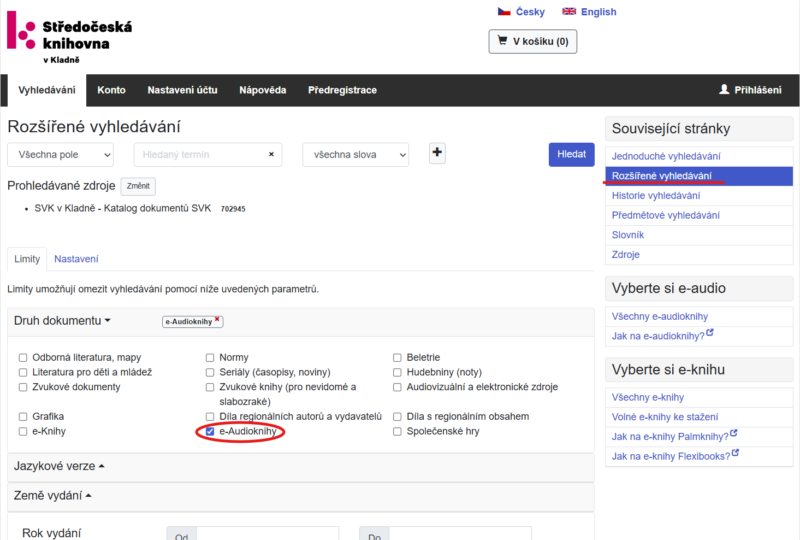Click the Změnit sources button

tap(138, 186)
